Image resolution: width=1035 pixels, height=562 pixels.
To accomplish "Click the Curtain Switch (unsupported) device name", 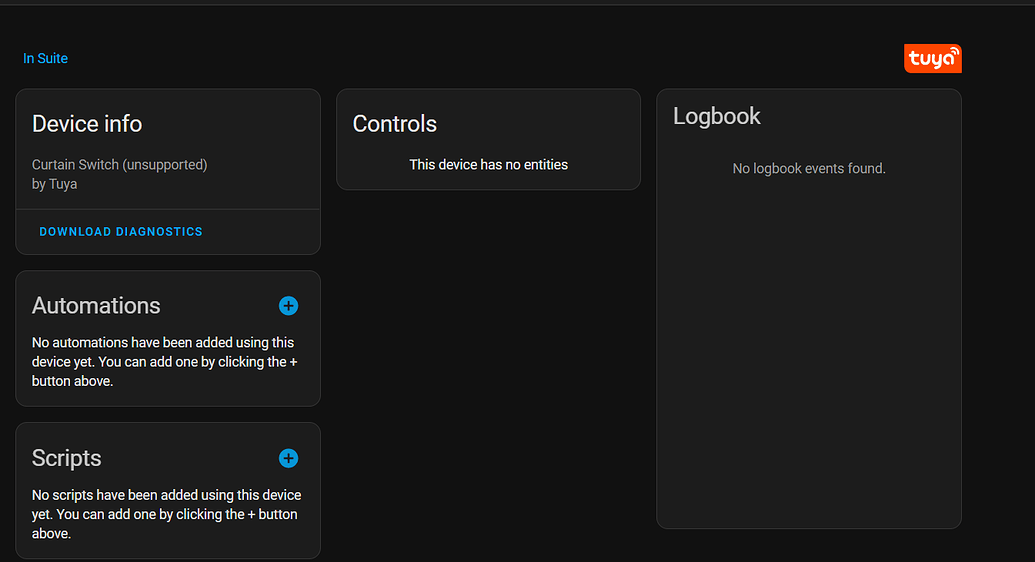I will coord(119,164).
